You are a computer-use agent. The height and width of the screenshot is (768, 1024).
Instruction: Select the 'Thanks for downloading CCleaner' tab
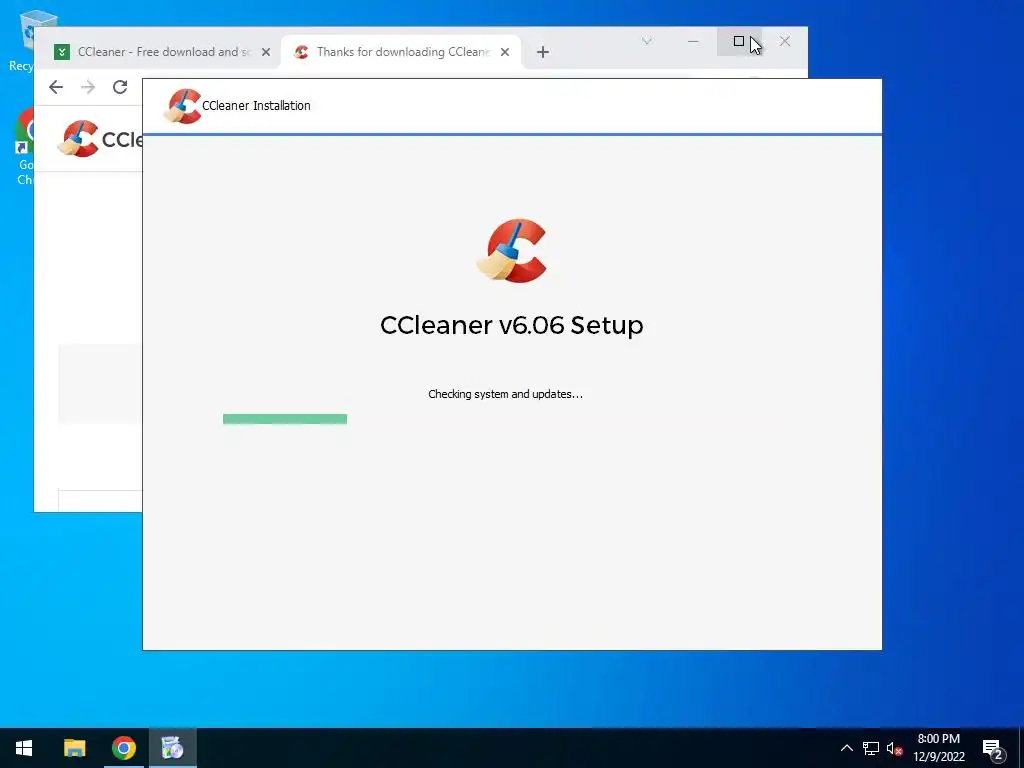coord(401,52)
